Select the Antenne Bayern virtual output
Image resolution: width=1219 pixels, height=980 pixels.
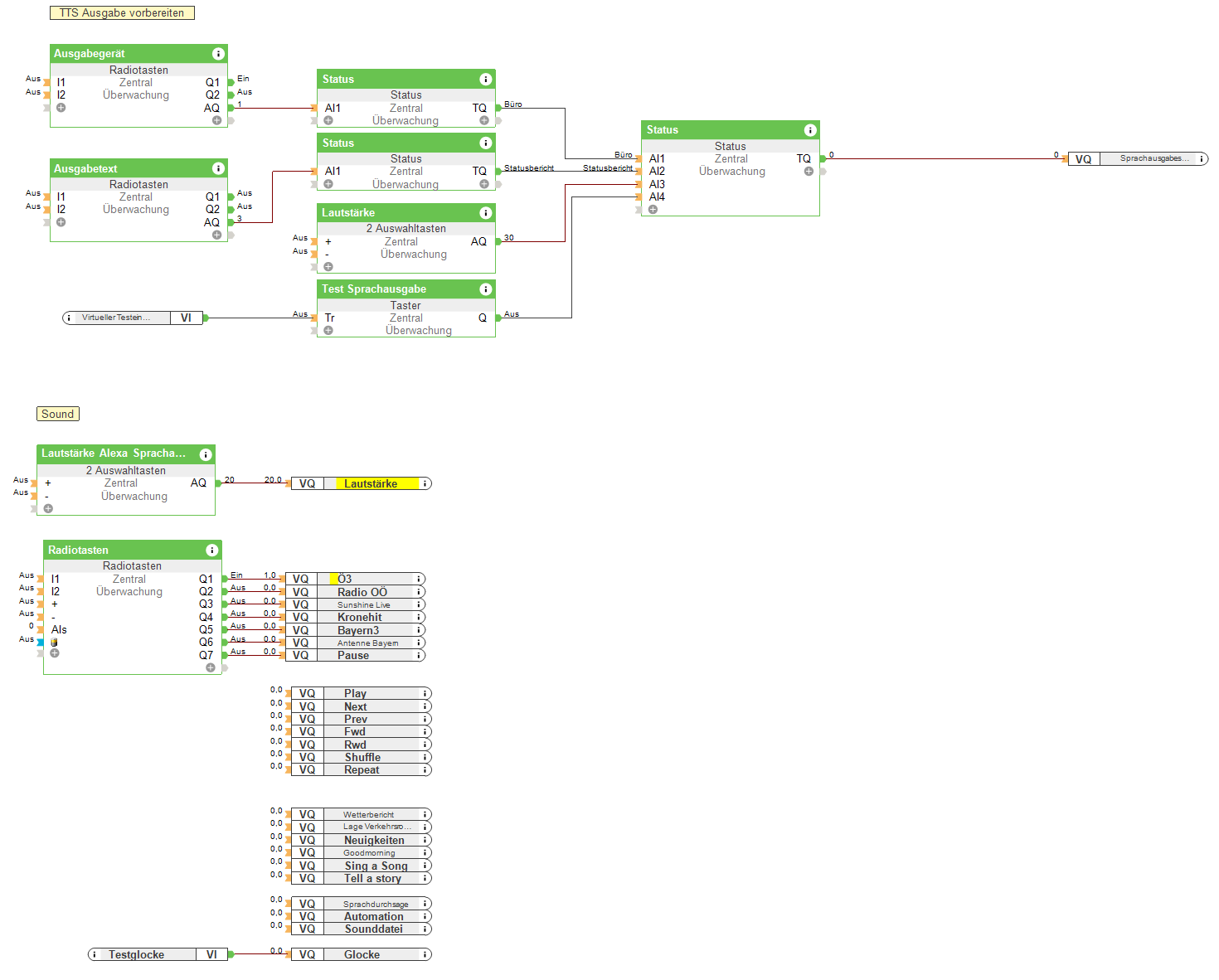[x=355, y=643]
